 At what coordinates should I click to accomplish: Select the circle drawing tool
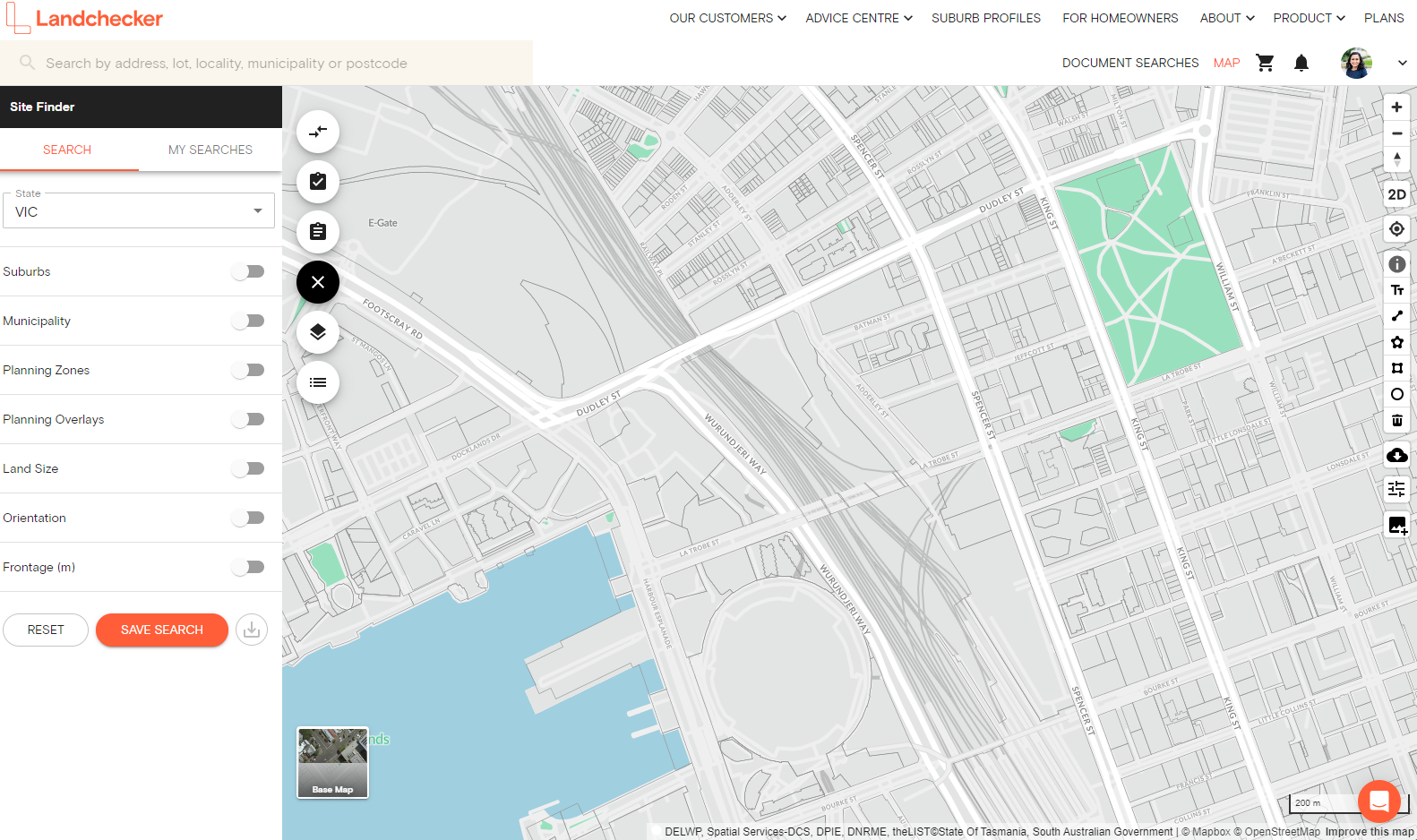(x=1396, y=394)
